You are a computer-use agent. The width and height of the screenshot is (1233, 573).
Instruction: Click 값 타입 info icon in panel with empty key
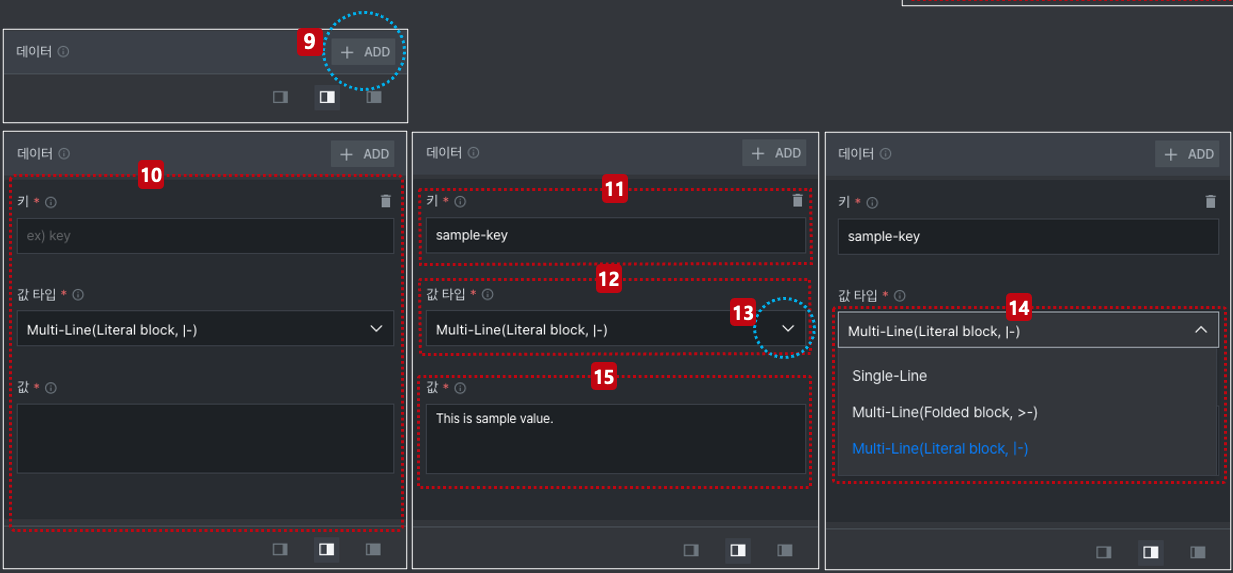(x=78, y=295)
